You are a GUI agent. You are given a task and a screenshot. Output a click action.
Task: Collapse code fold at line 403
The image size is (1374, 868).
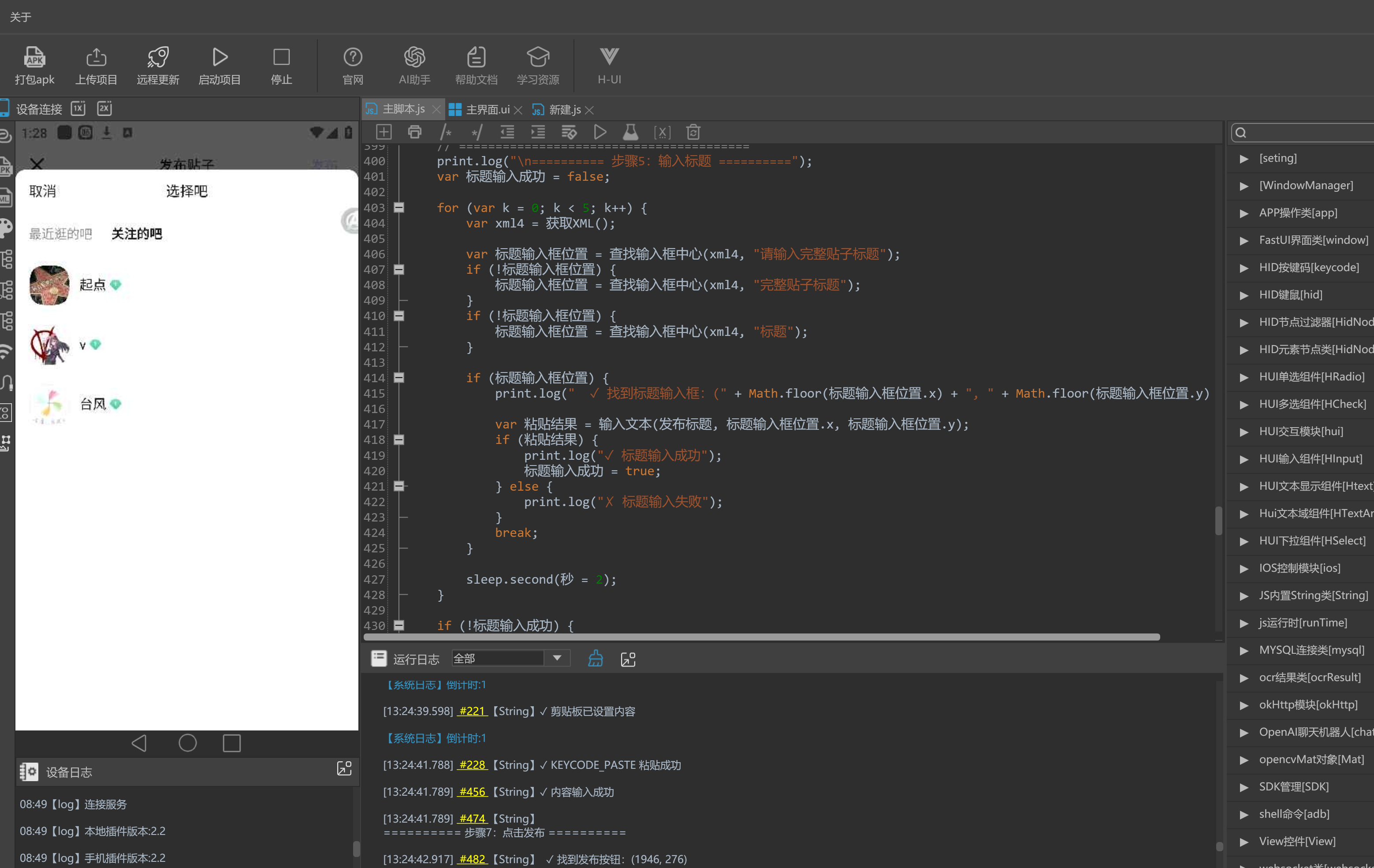click(x=399, y=208)
